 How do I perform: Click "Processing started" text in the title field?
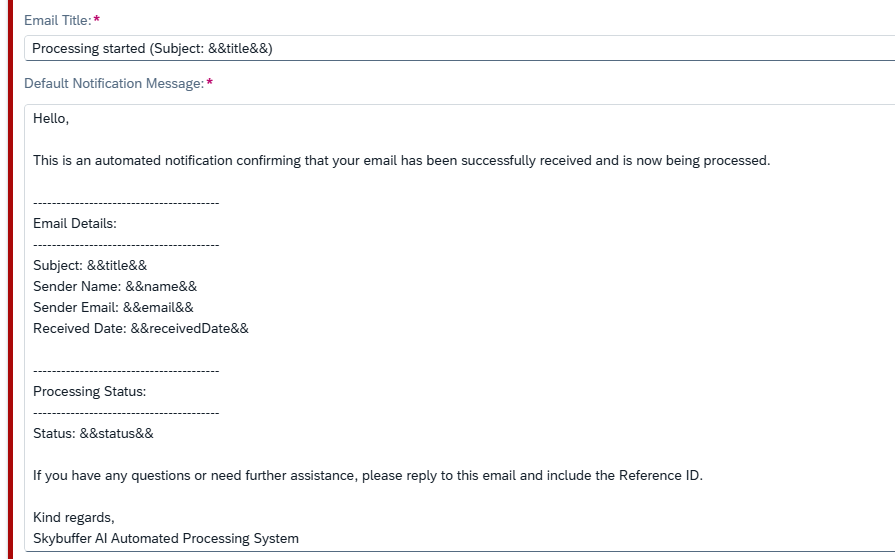coord(90,48)
